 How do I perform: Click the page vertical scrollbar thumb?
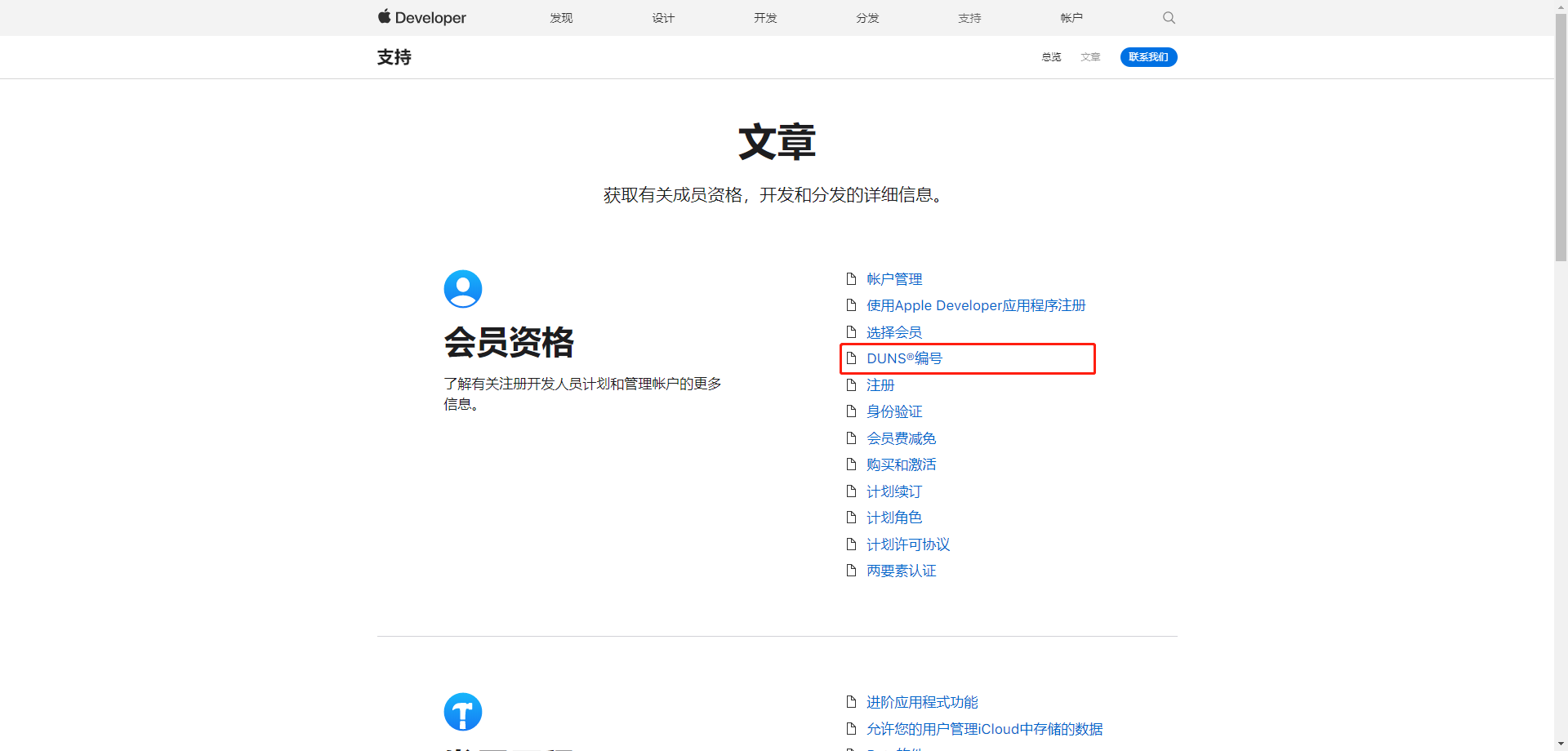[x=1561, y=136]
